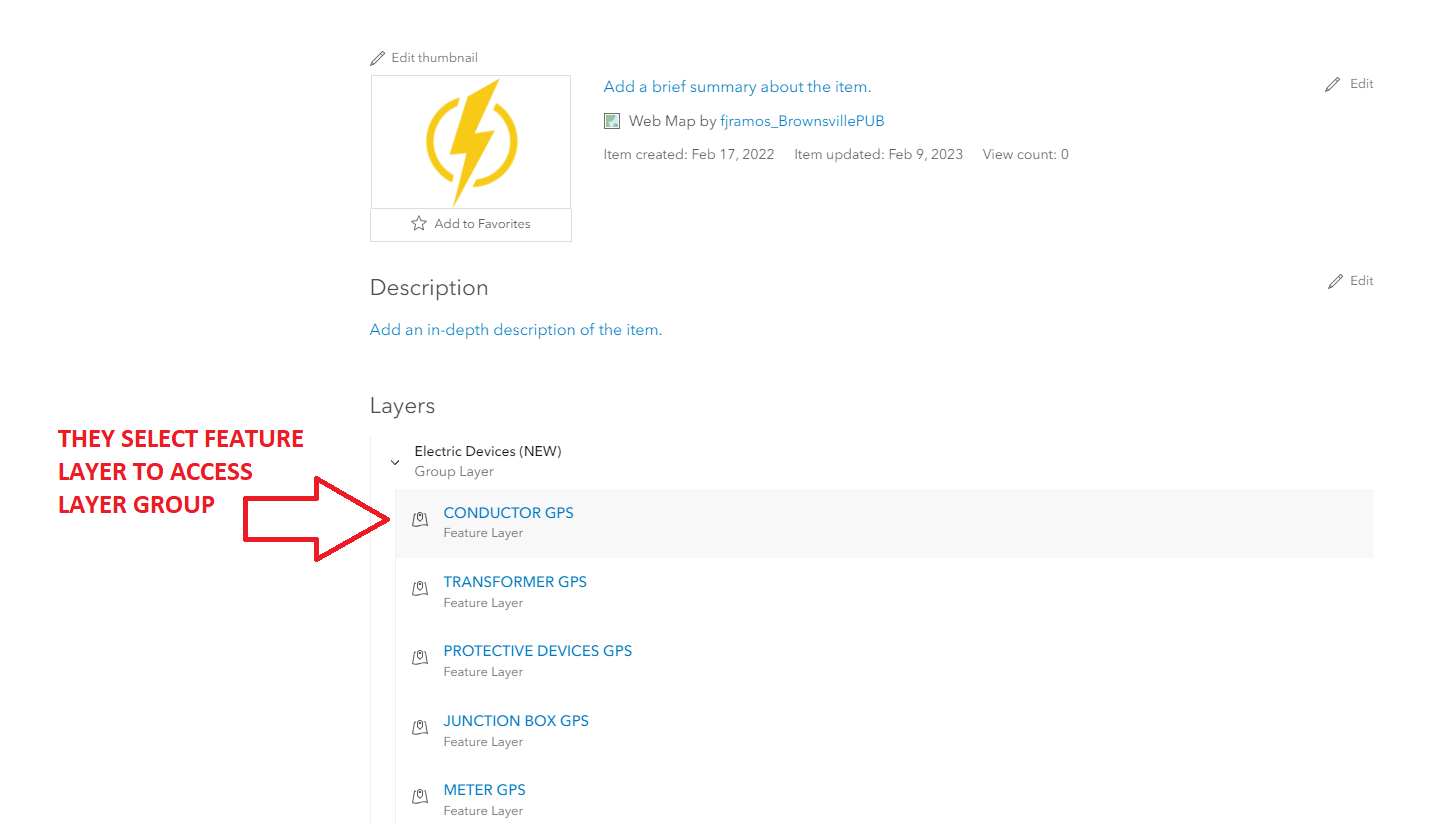Open the PROTECTIVE DEVICES GPS layer
The height and width of the screenshot is (825, 1436).
click(x=537, y=650)
